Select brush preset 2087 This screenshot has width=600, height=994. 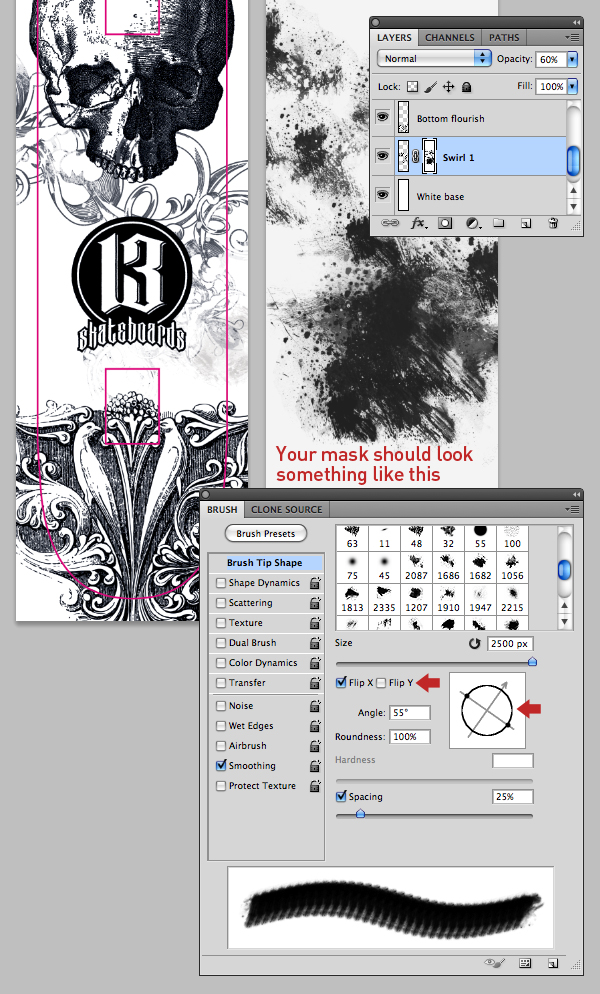(416, 566)
